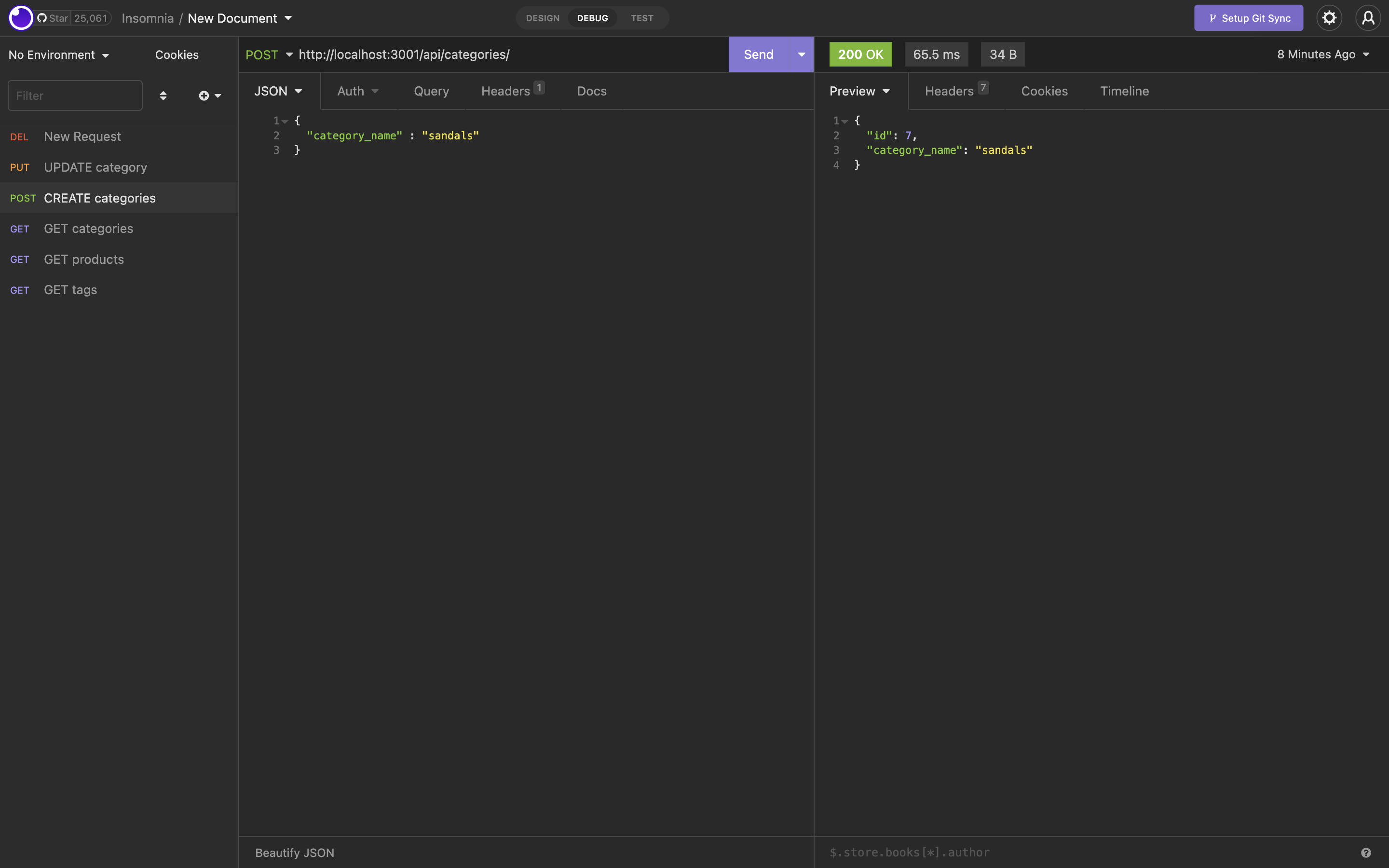The image size is (1389, 868).
Task: Open the Send options arrow
Action: 801,54
